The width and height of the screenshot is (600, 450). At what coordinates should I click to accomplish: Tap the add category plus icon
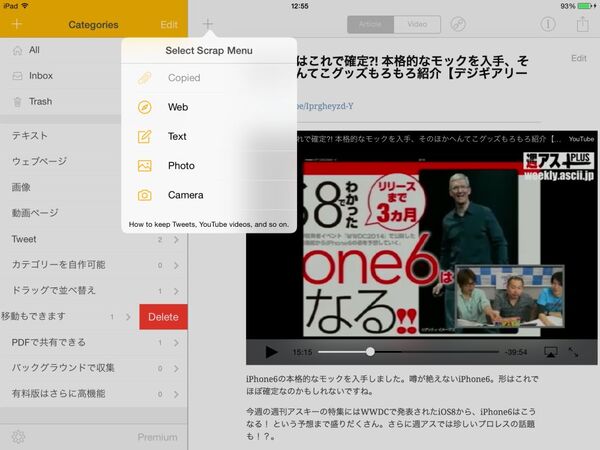17,24
